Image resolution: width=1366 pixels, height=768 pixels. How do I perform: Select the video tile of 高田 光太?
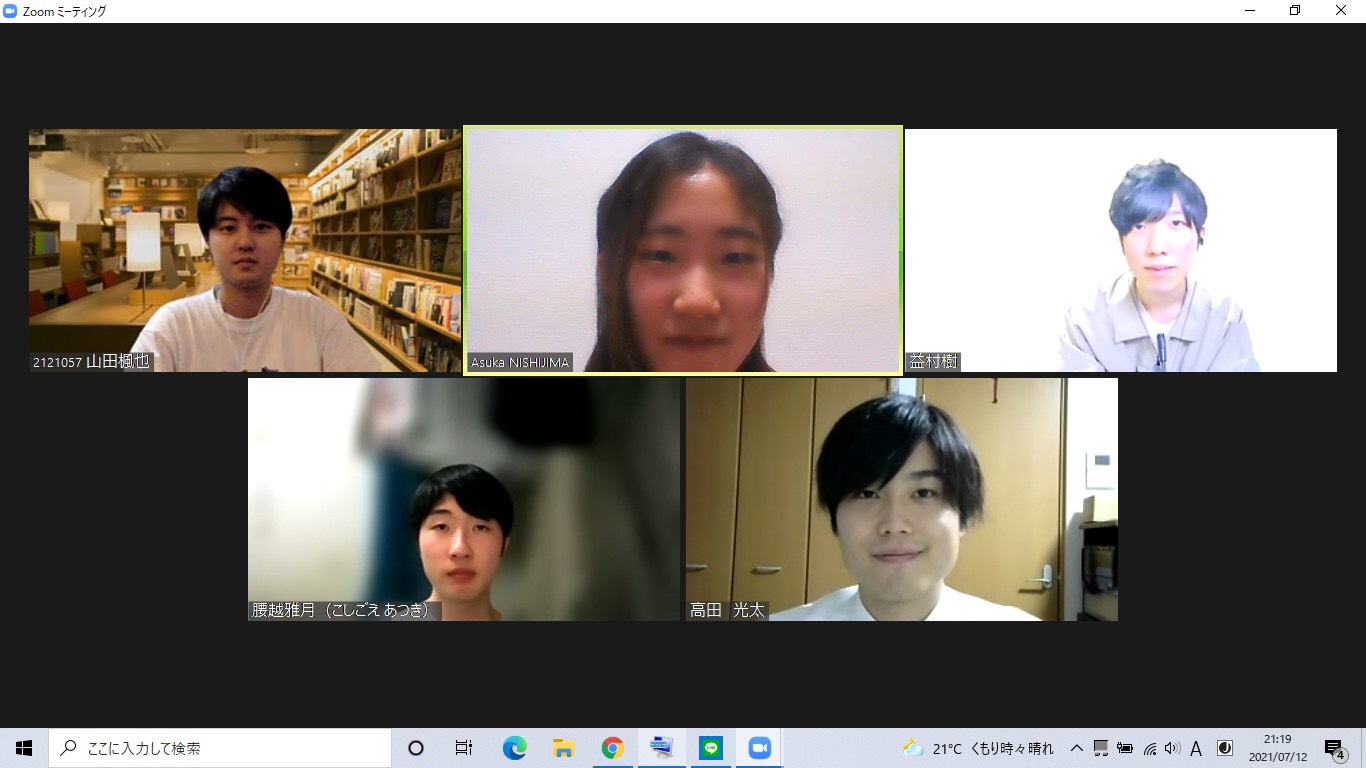click(x=902, y=499)
